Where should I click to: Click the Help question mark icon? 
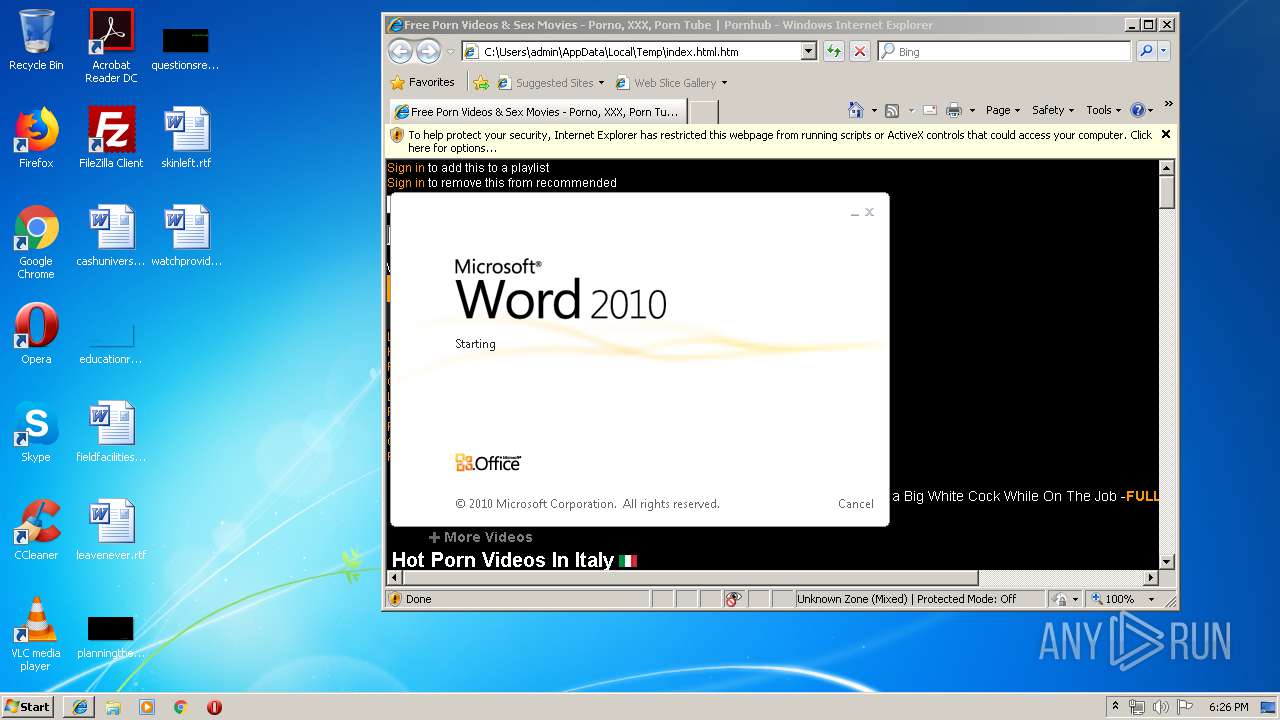1137,110
